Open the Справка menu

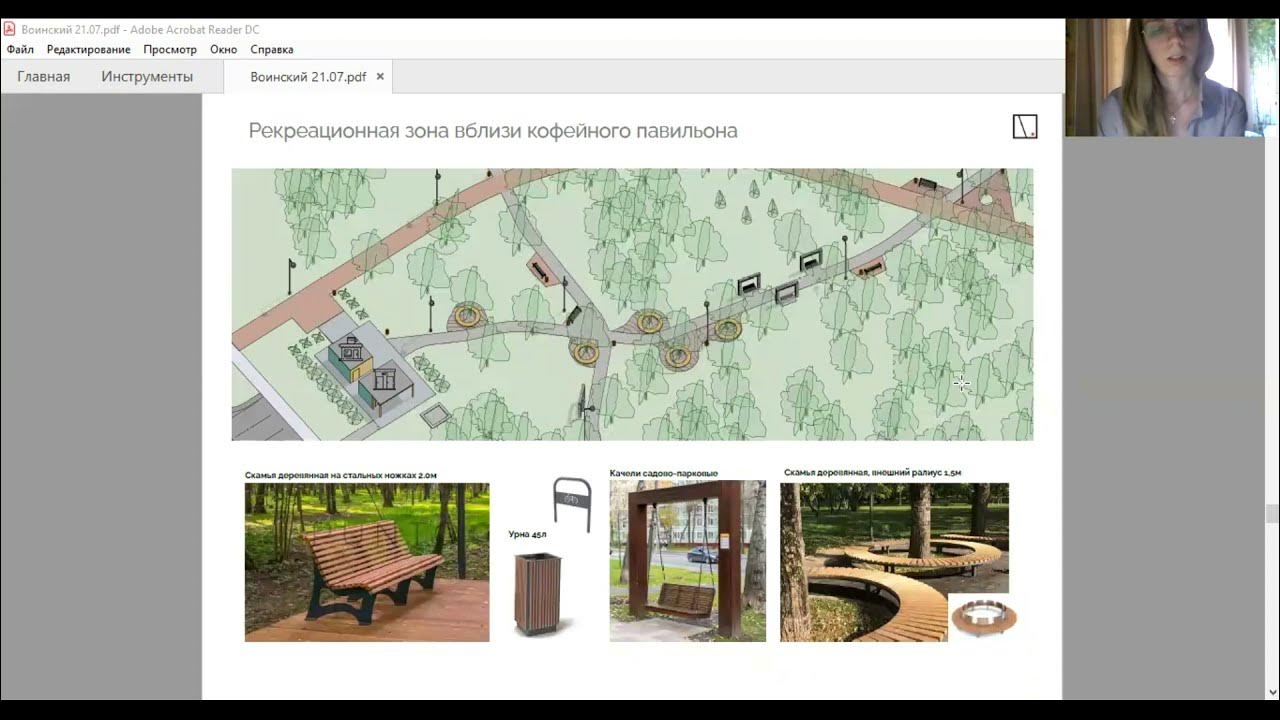click(272, 49)
